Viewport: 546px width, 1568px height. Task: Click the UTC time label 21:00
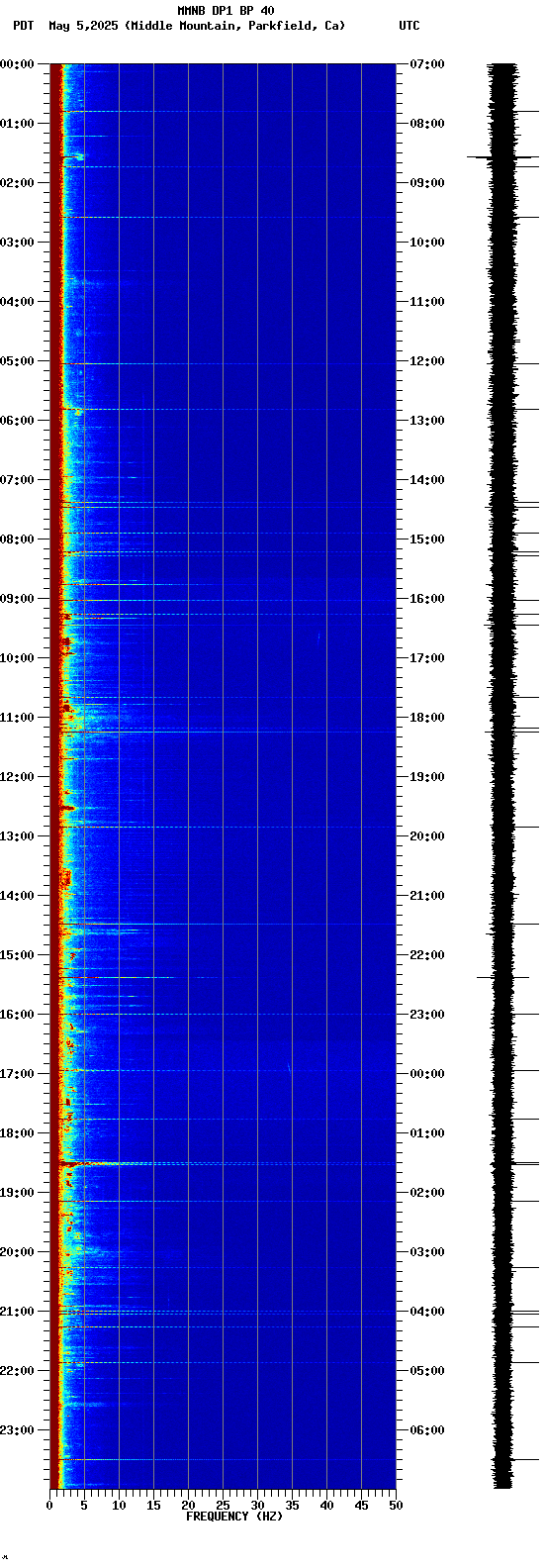pos(427,896)
